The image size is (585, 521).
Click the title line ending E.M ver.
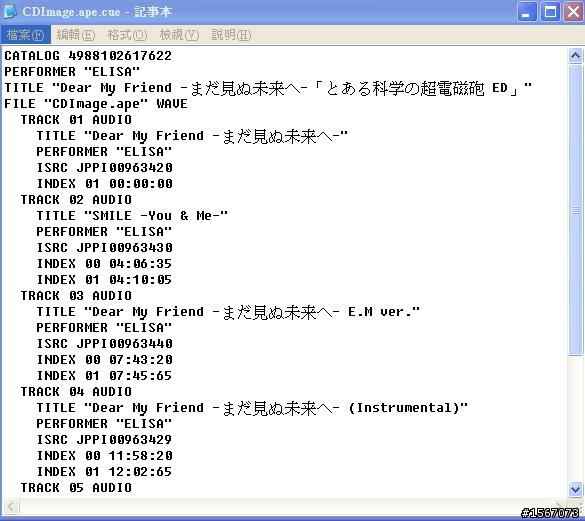click(228, 312)
